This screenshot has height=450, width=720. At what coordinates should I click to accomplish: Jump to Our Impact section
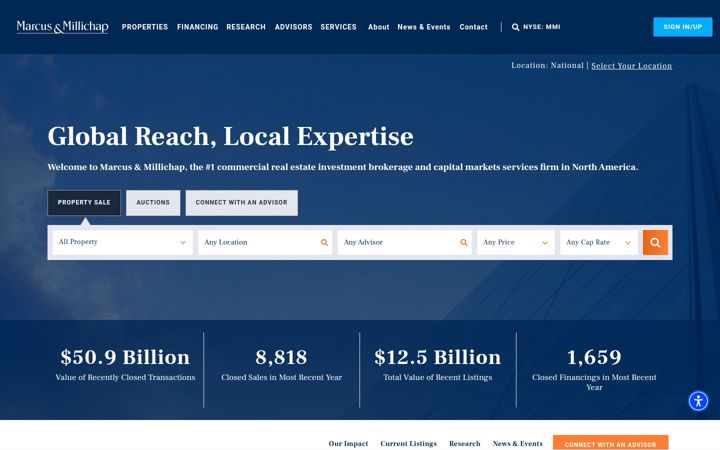(348, 444)
